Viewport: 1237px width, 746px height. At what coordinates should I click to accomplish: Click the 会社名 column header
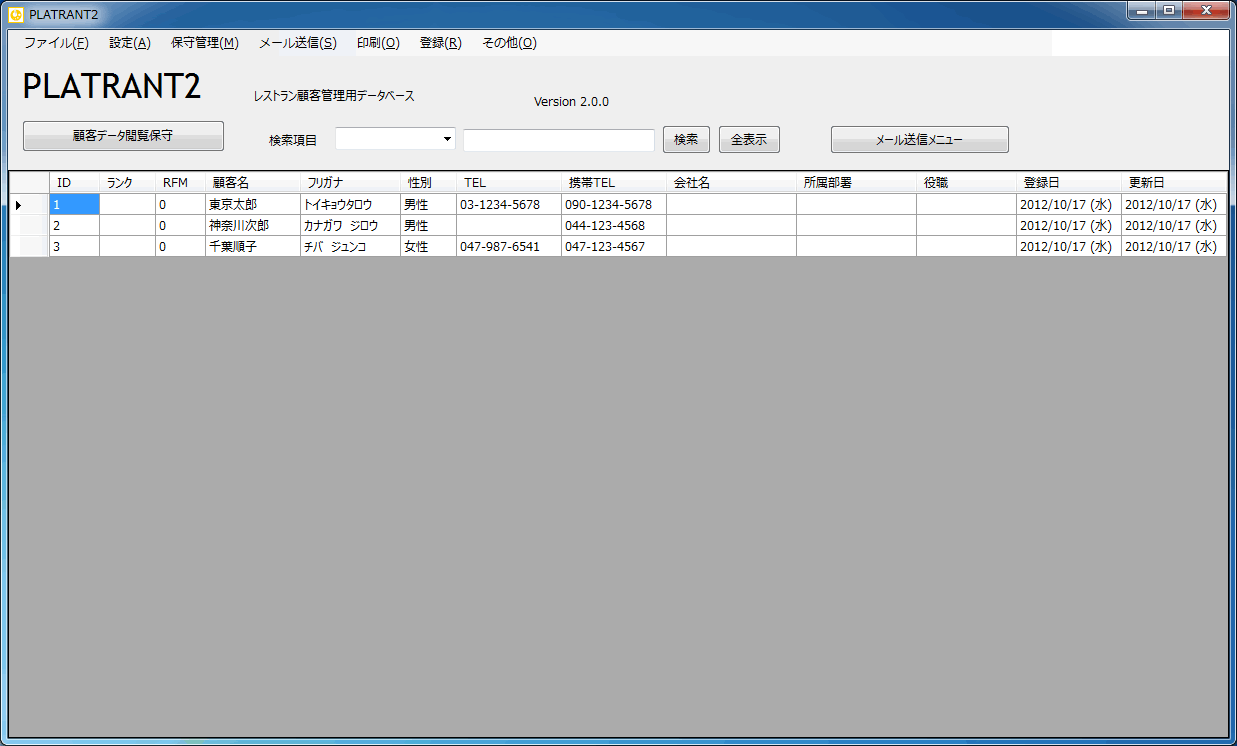coord(731,183)
